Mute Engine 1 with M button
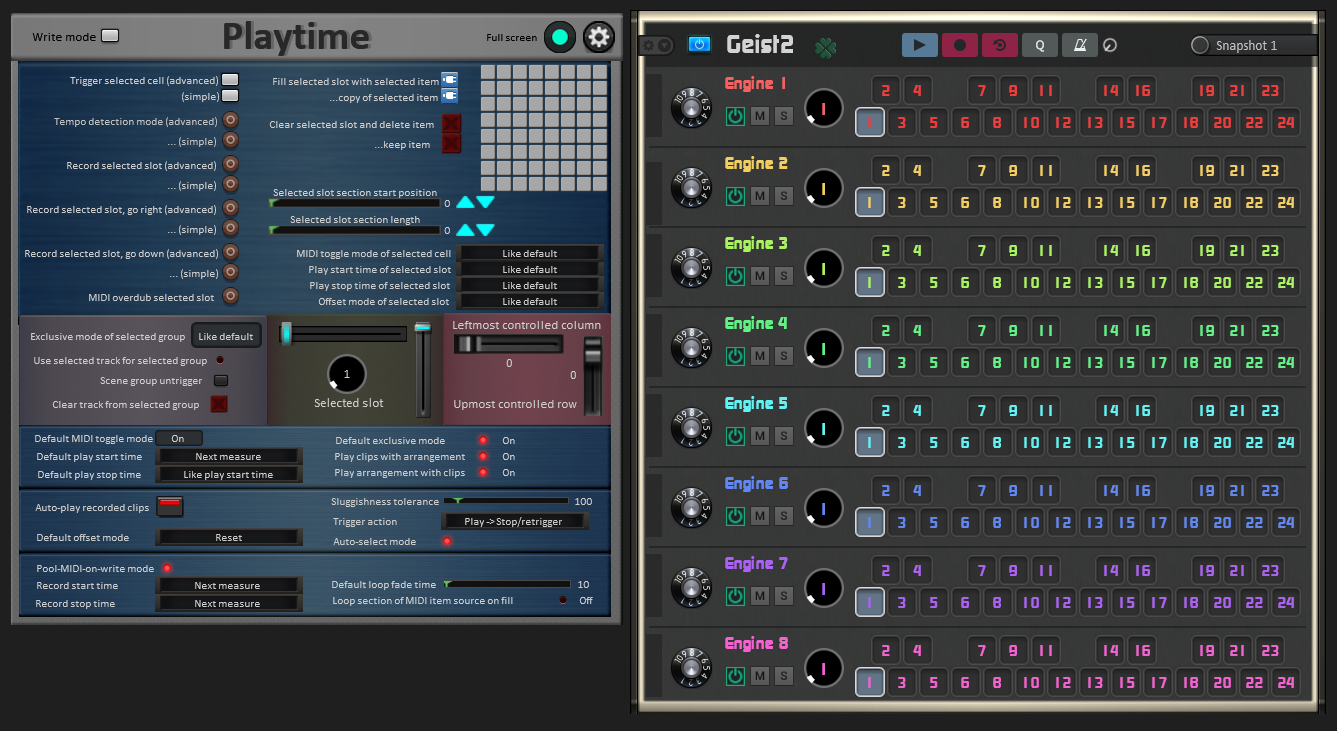Viewport: 1337px width, 731px height. [760, 116]
